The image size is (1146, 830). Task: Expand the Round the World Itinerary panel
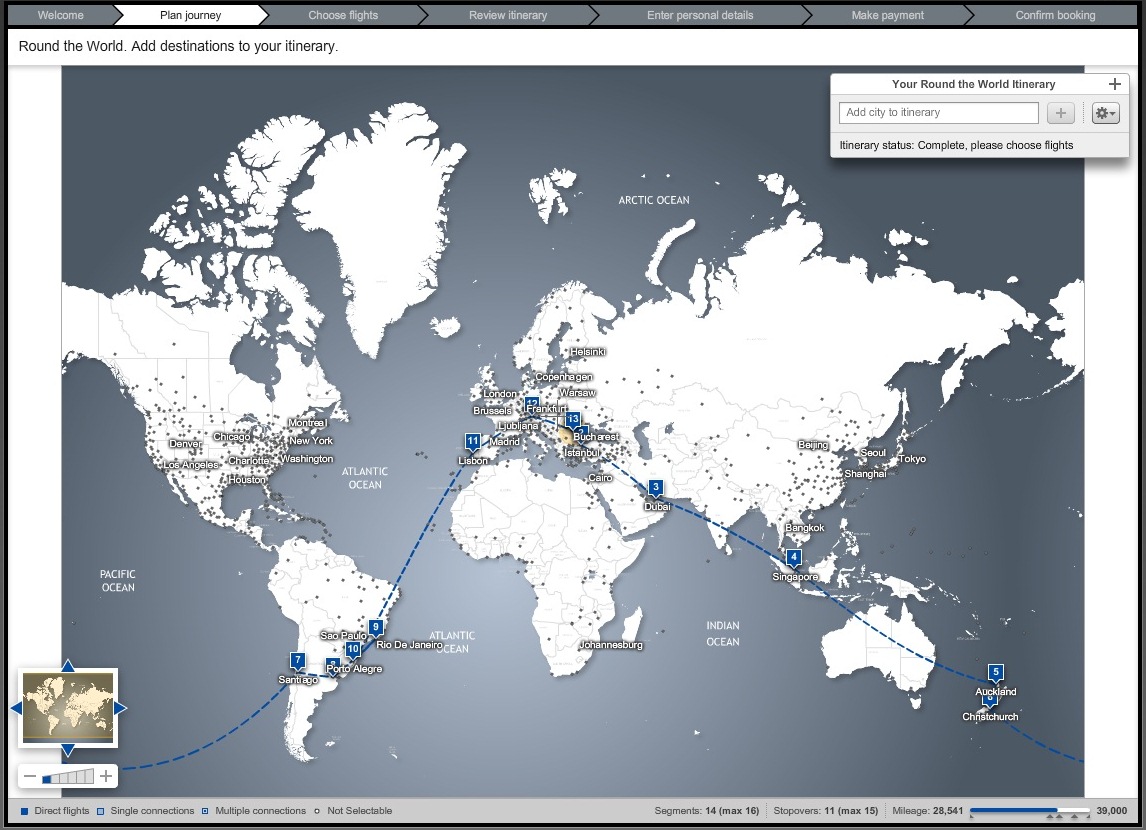[1115, 84]
